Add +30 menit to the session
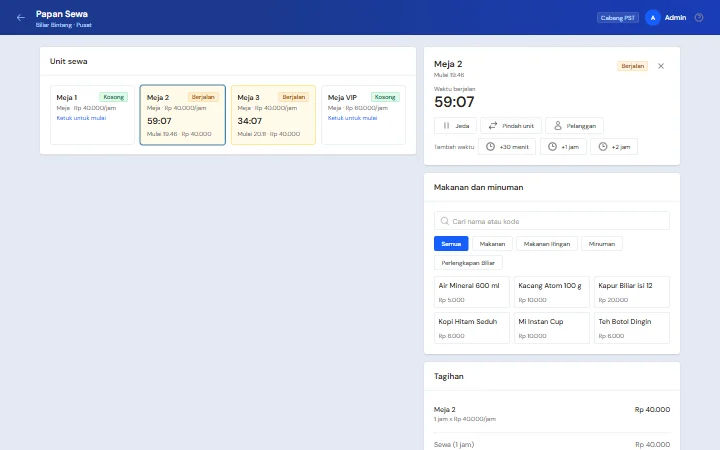Screen dimensions: 720x450 click(507, 147)
